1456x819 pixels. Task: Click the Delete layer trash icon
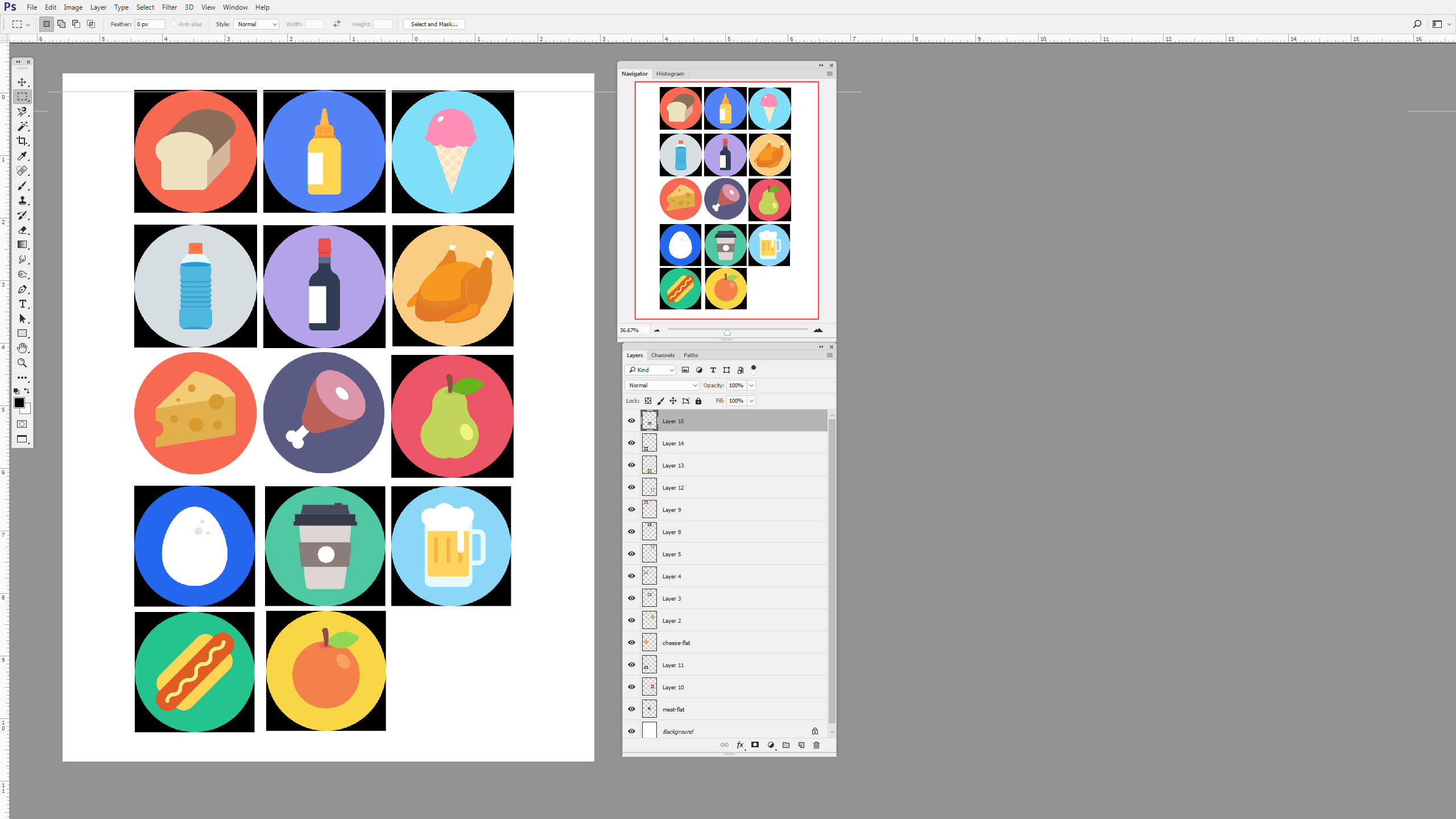tap(816, 745)
